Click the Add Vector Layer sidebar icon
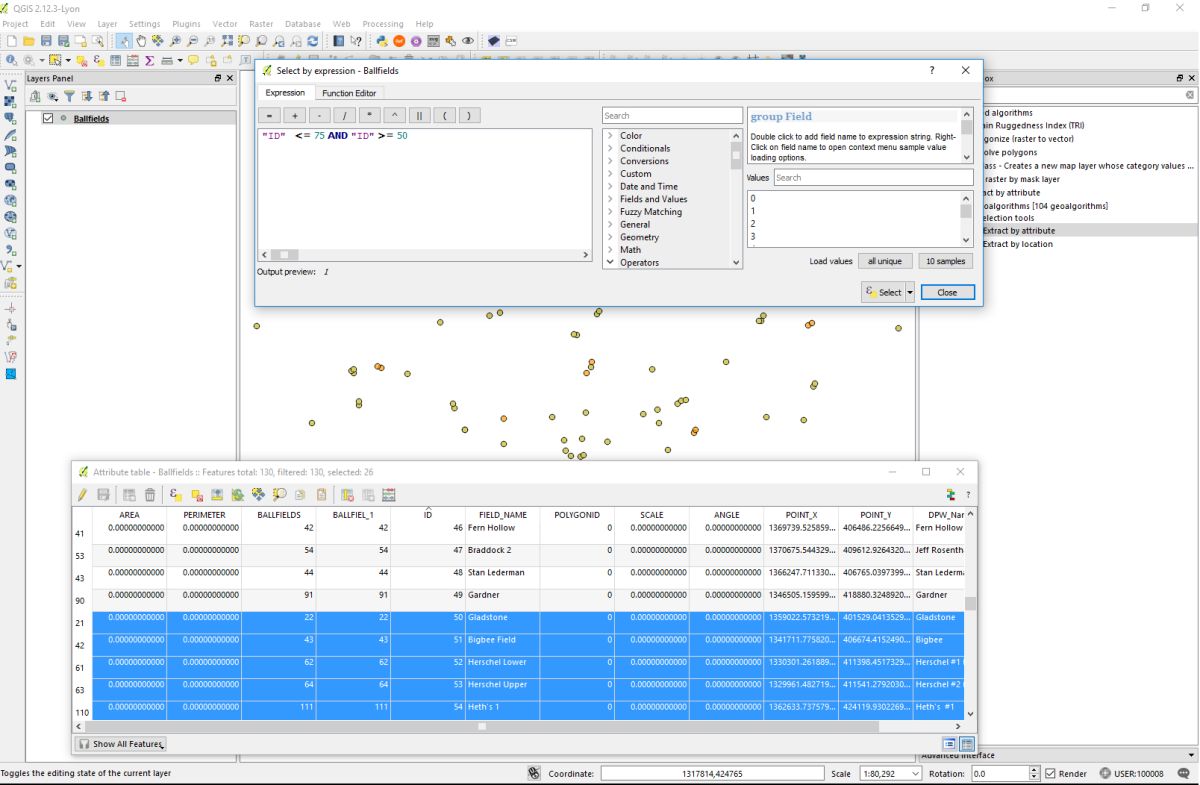This screenshot has height=785, width=1200. (x=11, y=86)
